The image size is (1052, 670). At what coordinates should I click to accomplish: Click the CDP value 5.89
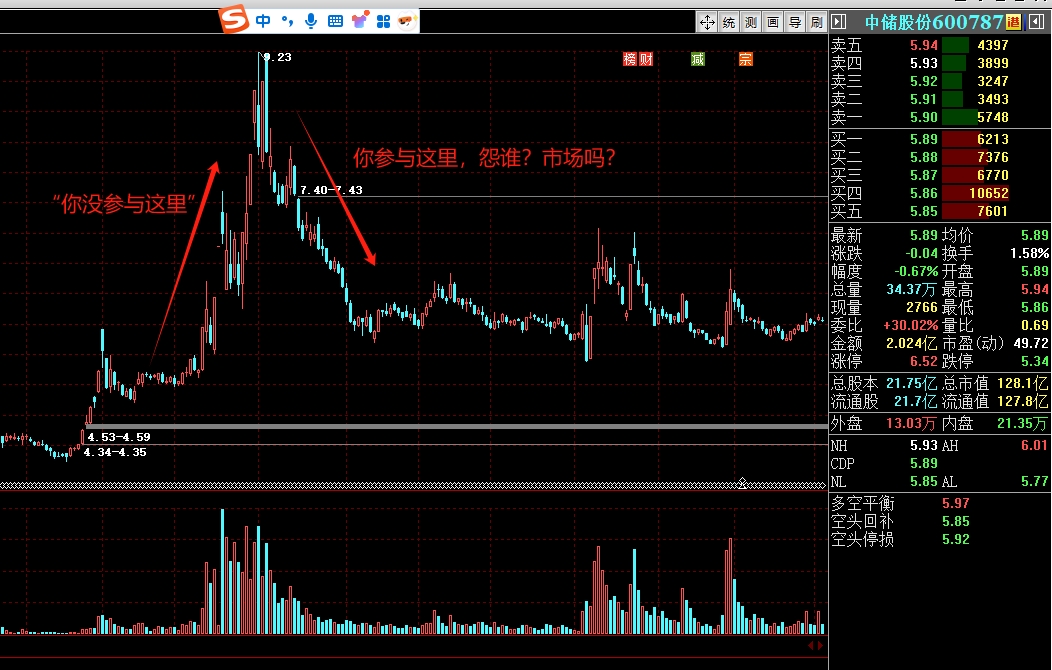(924, 463)
